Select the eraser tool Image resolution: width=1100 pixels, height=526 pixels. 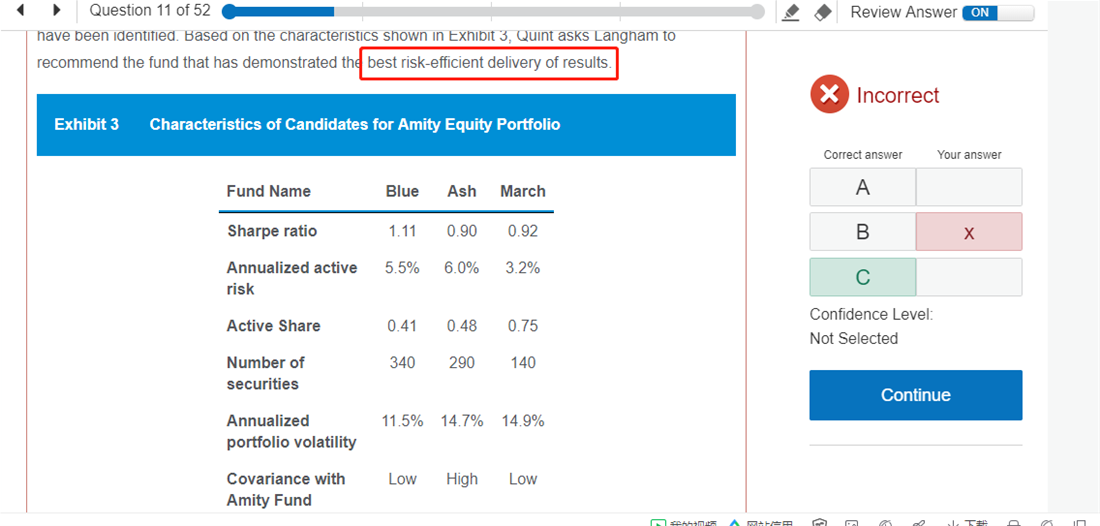tap(822, 12)
